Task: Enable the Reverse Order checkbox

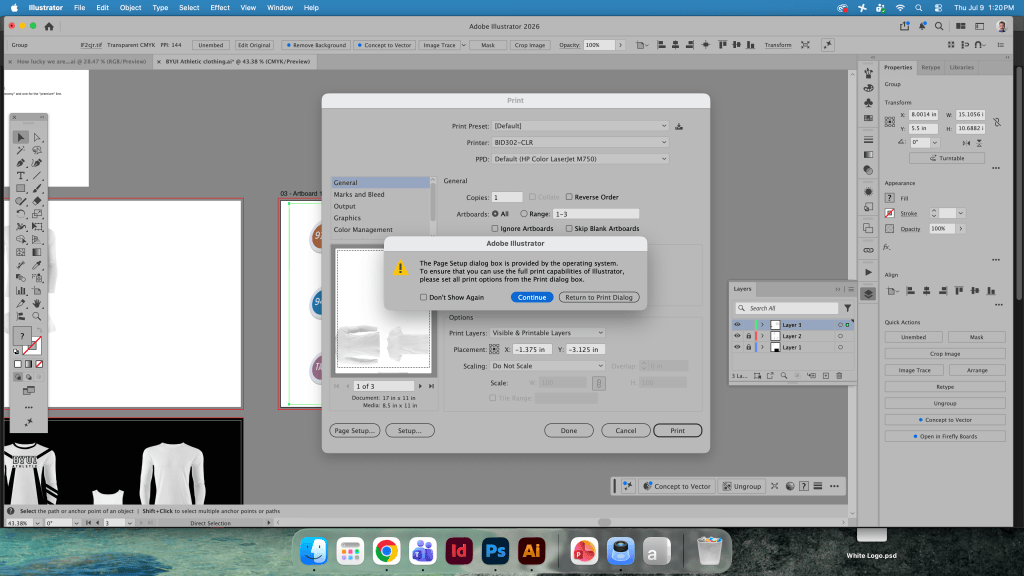Action: pos(569,197)
